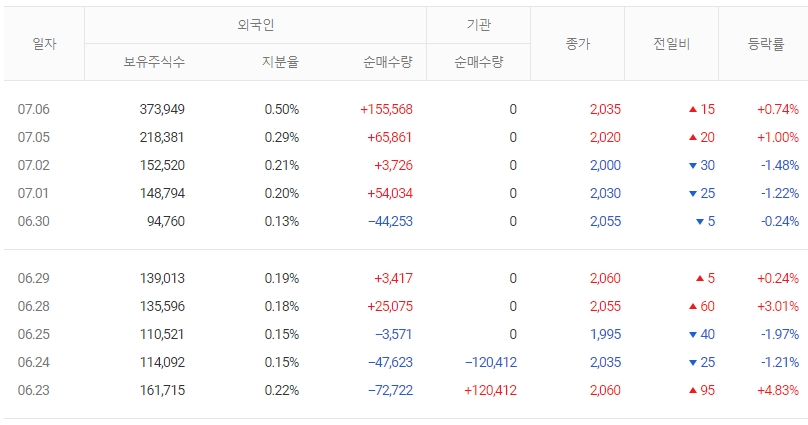Click change rate +4.83%
The image size is (808, 425).
coord(778,390)
